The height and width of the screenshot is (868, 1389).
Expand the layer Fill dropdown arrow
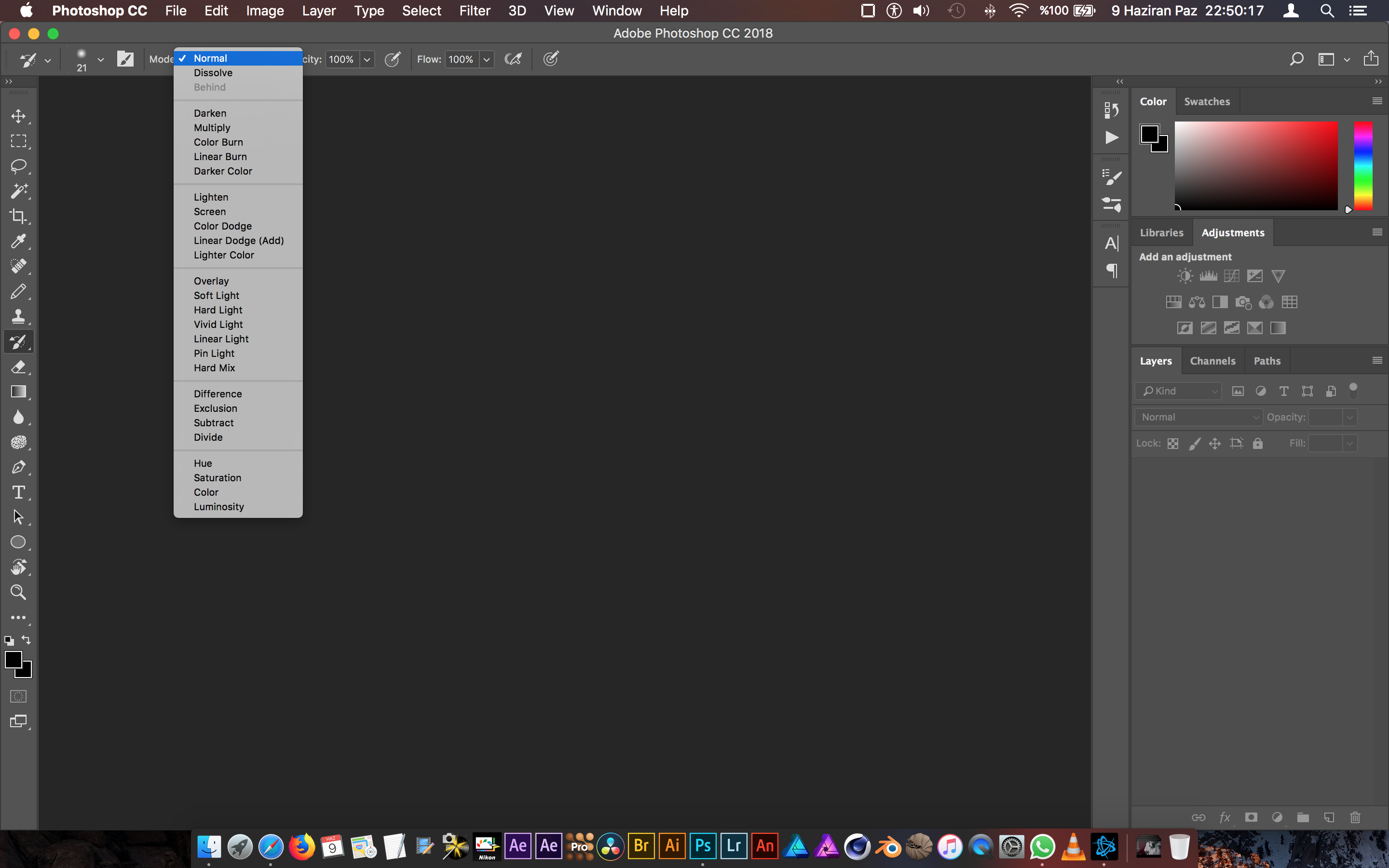[x=1350, y=443]
